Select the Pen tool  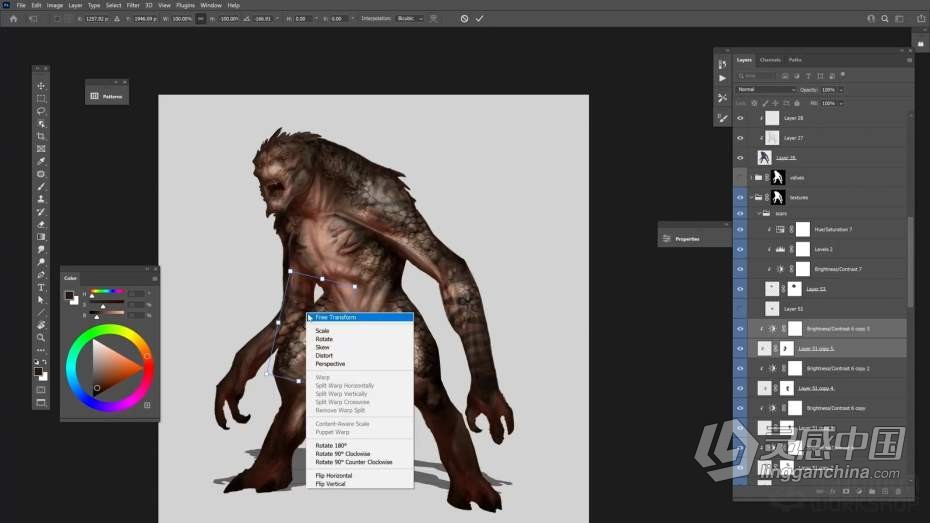[41, 275]
